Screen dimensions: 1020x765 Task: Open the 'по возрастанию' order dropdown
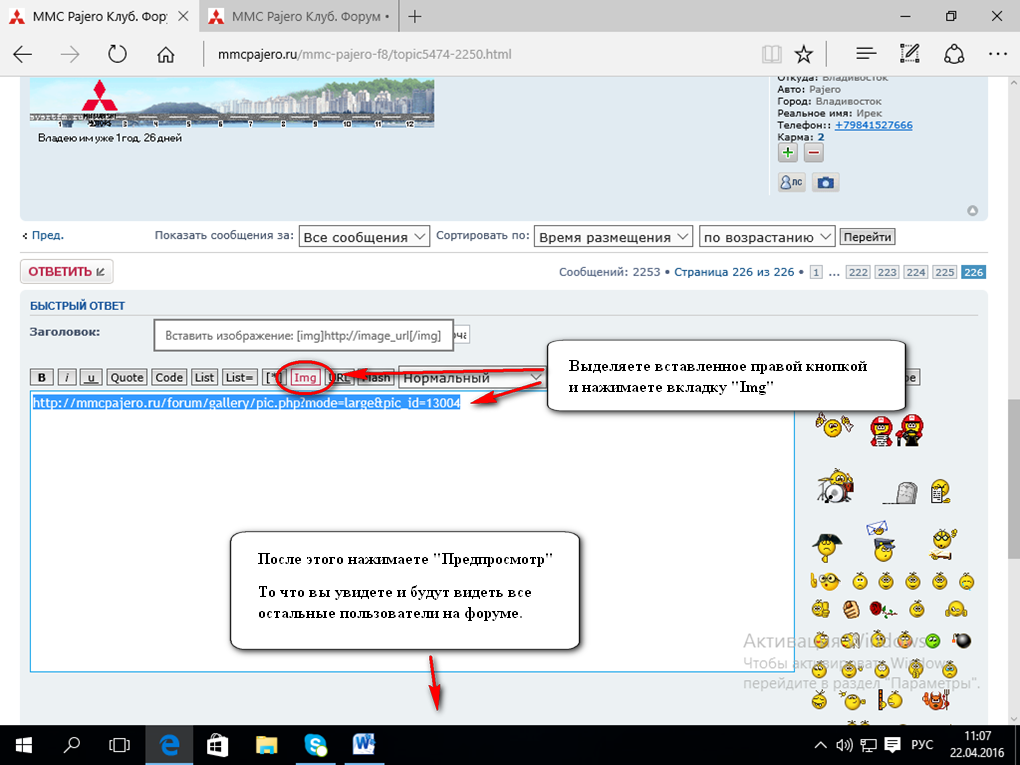pyautogui.click(x=767, y=237)
